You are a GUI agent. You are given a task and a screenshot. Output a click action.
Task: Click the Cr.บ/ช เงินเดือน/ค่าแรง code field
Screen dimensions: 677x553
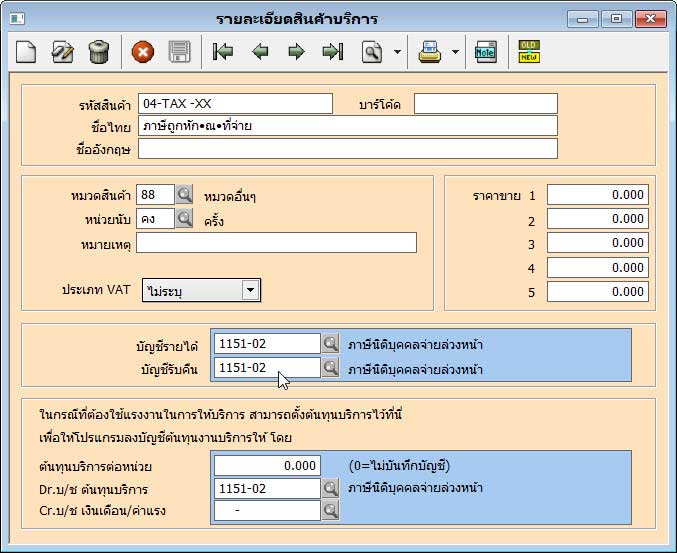pyautogui.click(x=268, y=511)
